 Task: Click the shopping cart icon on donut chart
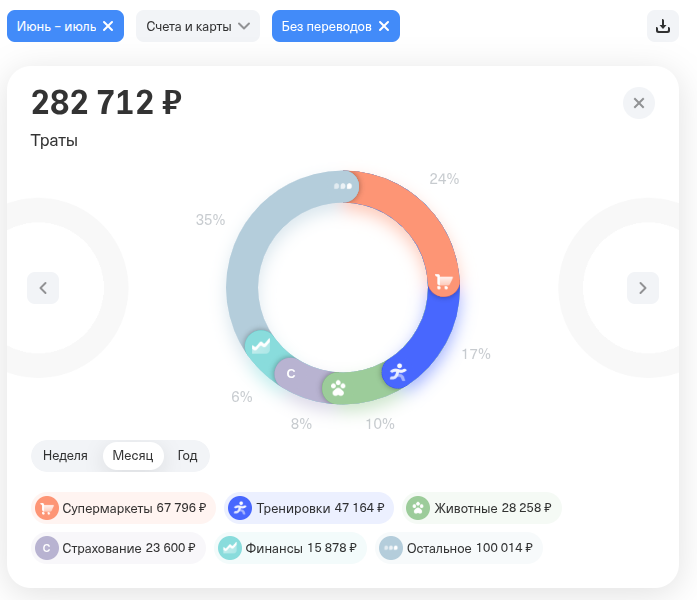pyautogui.click(x=443, y=281)
